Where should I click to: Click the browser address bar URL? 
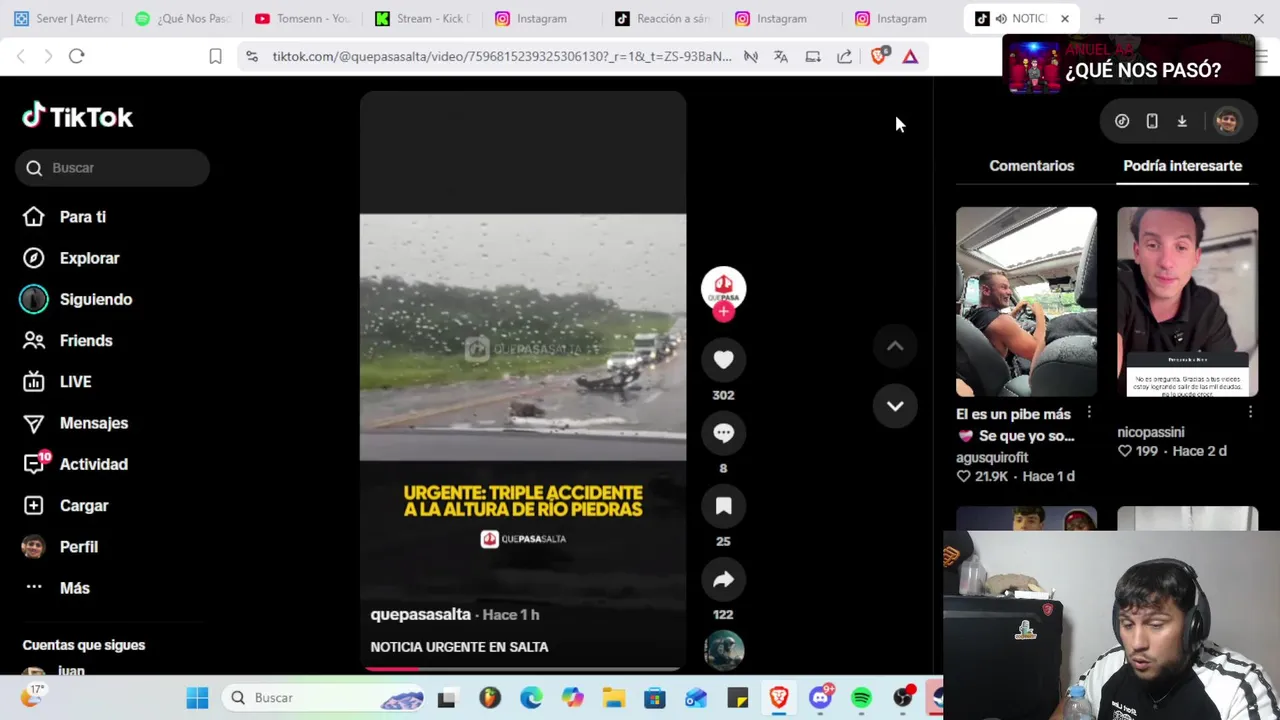[502, 56]
